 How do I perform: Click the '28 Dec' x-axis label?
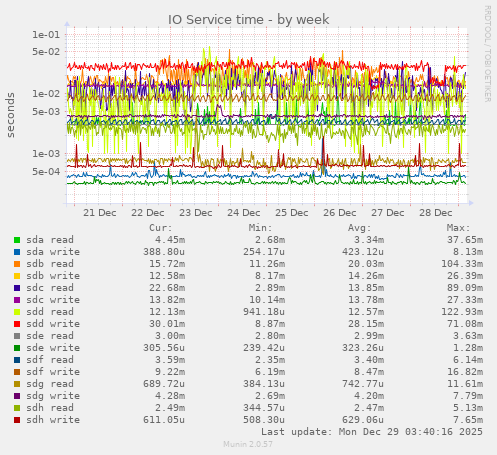pos(436,213)
